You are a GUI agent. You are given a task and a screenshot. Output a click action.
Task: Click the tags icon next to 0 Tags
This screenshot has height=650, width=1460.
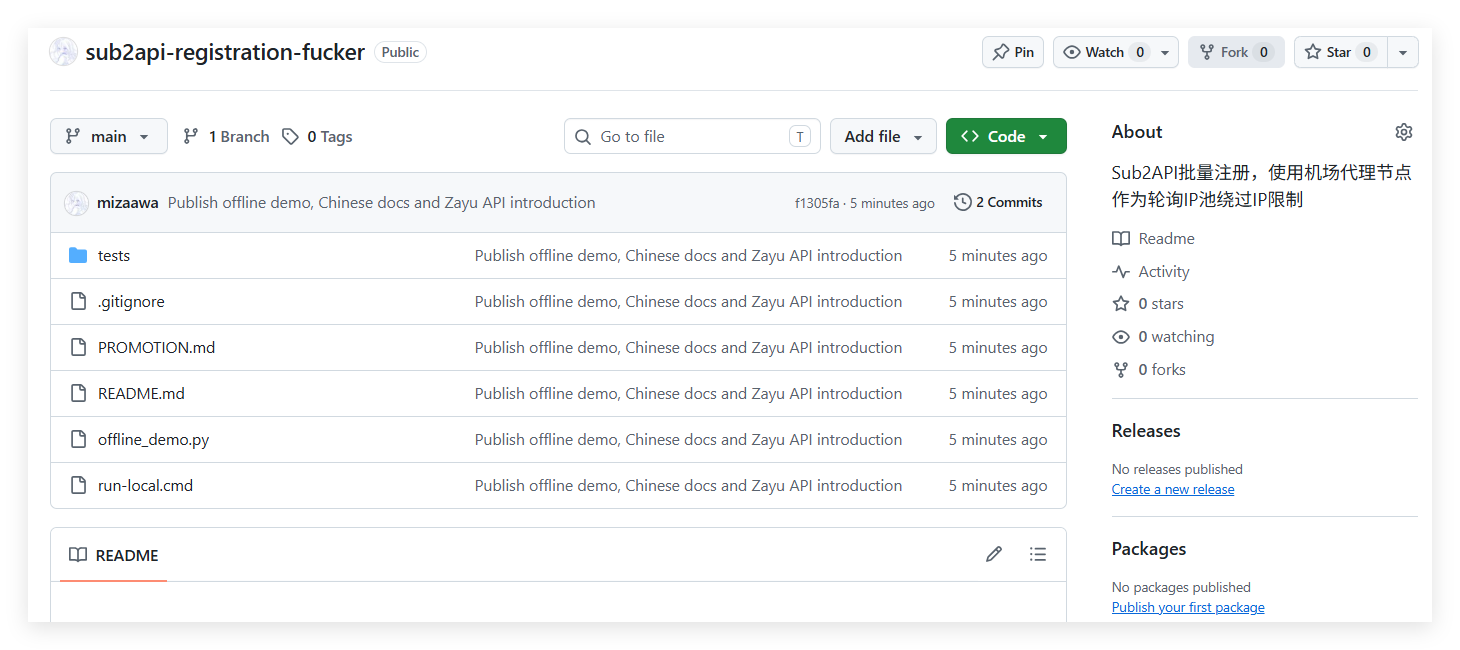tap(290, 137)
